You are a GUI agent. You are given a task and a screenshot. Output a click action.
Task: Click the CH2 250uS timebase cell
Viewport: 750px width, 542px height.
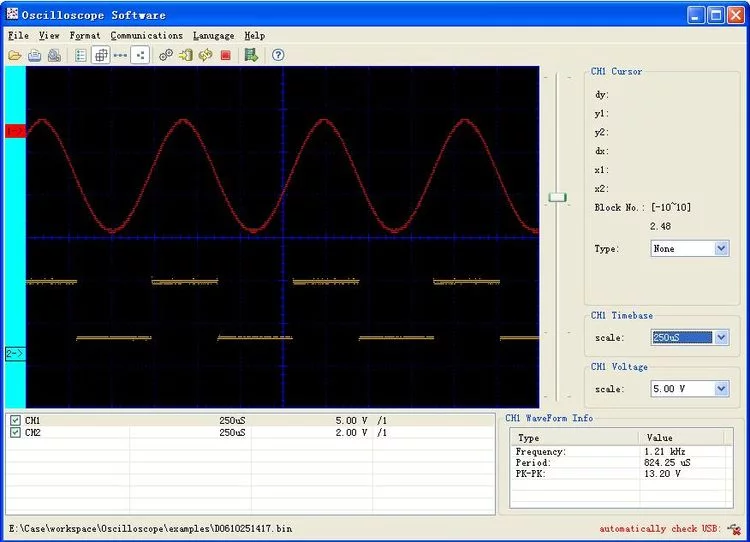tap(232, 432)
